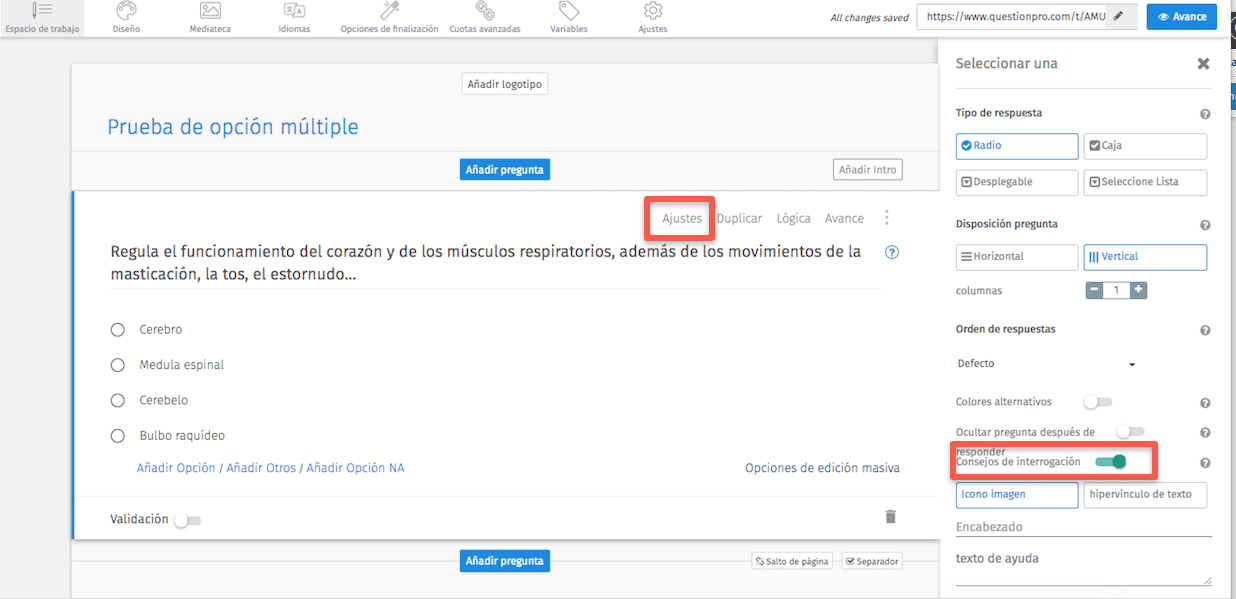This screenshot has width=1236, height=599.
Task: Disable Consejos de interrogación switch
Action: [1111, 461]
